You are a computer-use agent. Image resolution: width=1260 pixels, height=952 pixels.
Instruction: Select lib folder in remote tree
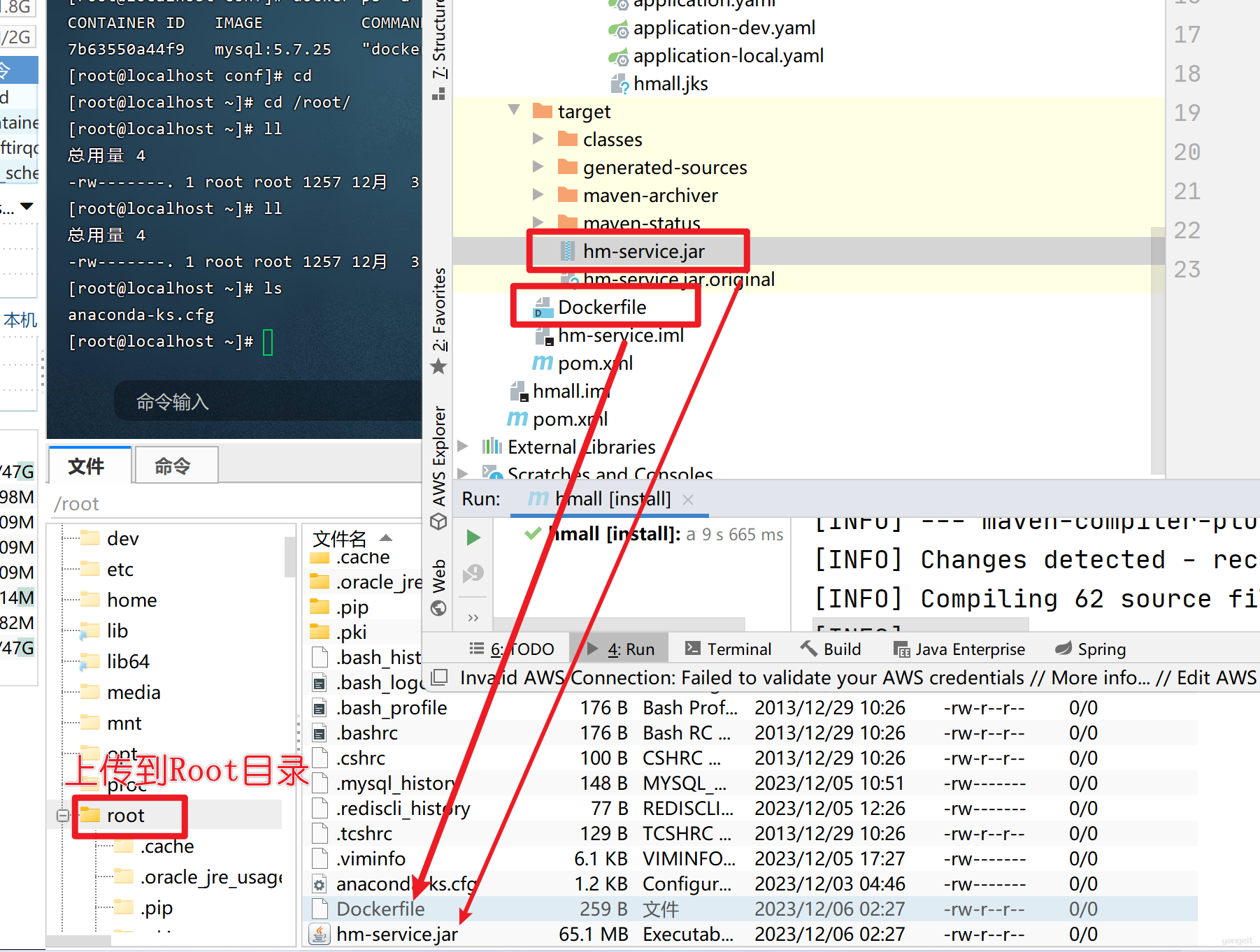pos(105,630)
